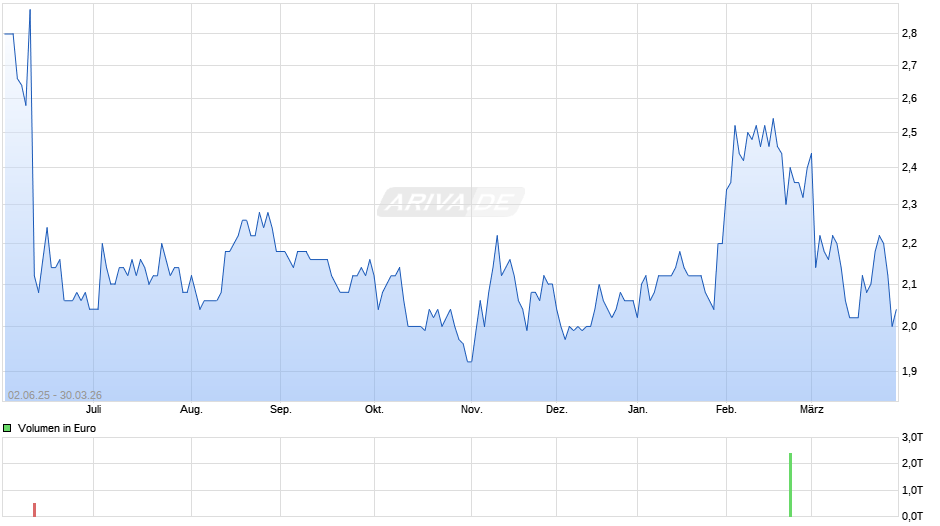This screenshot has height=526, width=940.
Task: Click the 'Sep.' month axis label
Action: 281,410
